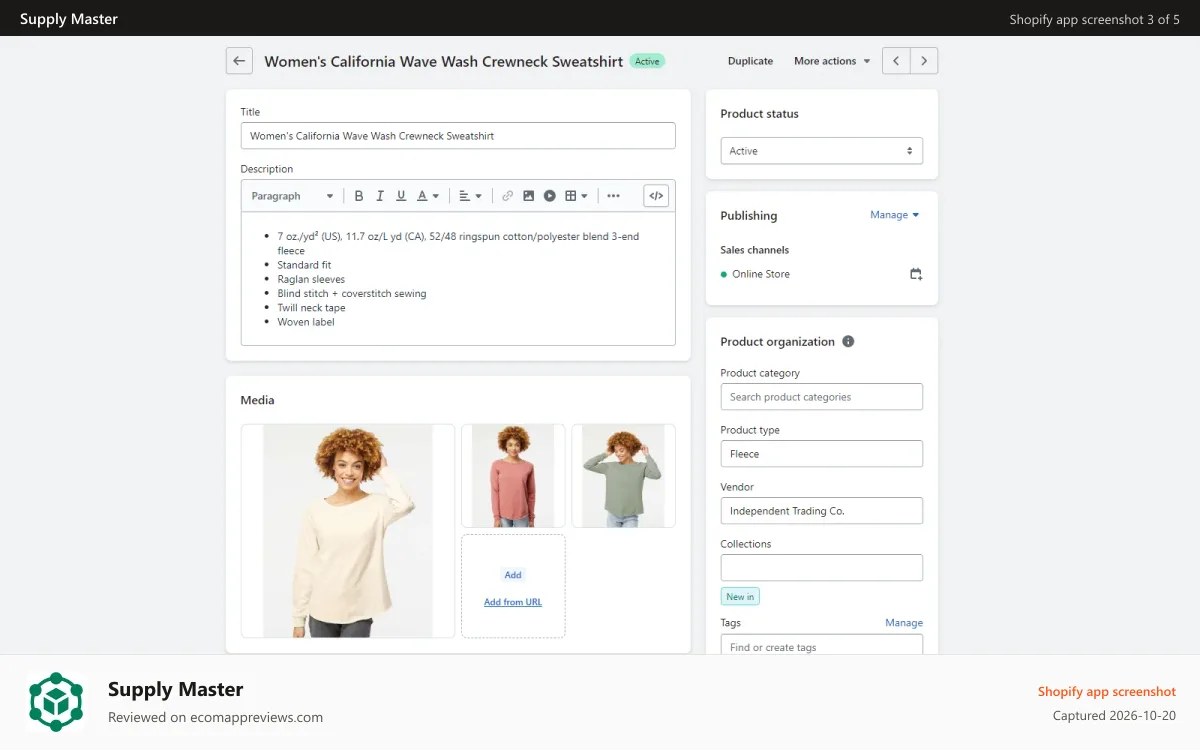Open the Publishing Manage dropdown
1200x750 pixels.
[x=894, y=215]
